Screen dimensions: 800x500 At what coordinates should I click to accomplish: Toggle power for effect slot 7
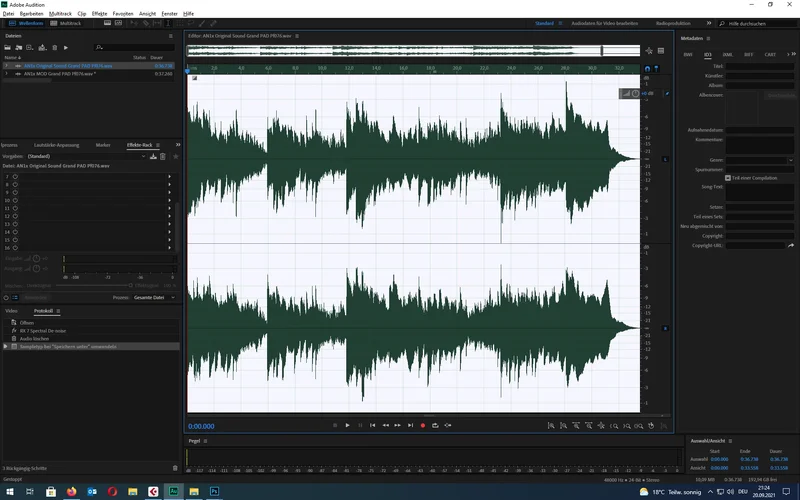pyautogui.click(x=15, y=176)
